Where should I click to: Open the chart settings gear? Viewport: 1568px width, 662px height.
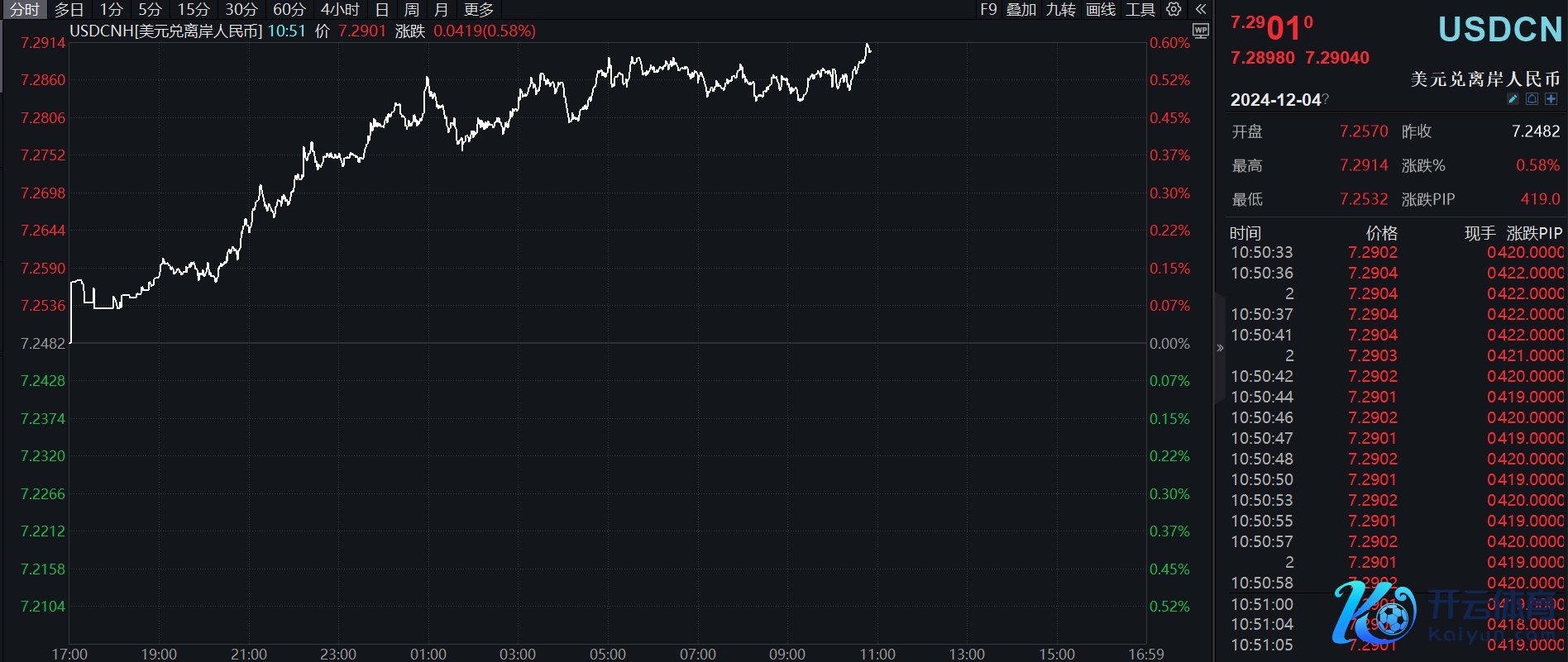tap(1174, 9)
